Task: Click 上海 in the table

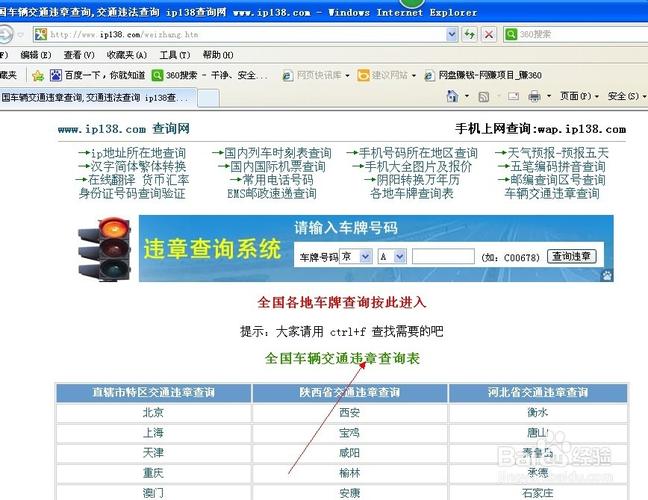Action: coord(153,433)
